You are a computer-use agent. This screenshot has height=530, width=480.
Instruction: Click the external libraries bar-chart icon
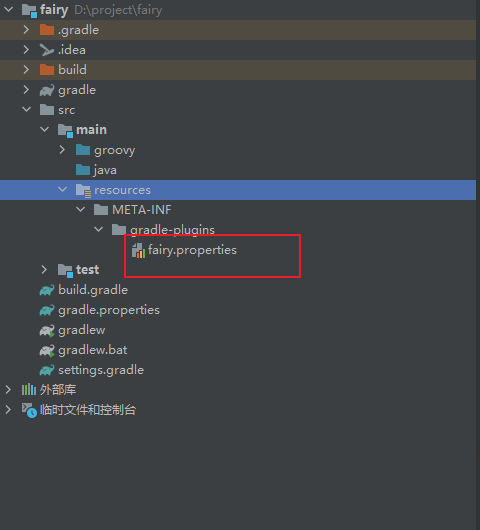pos(29,390)
